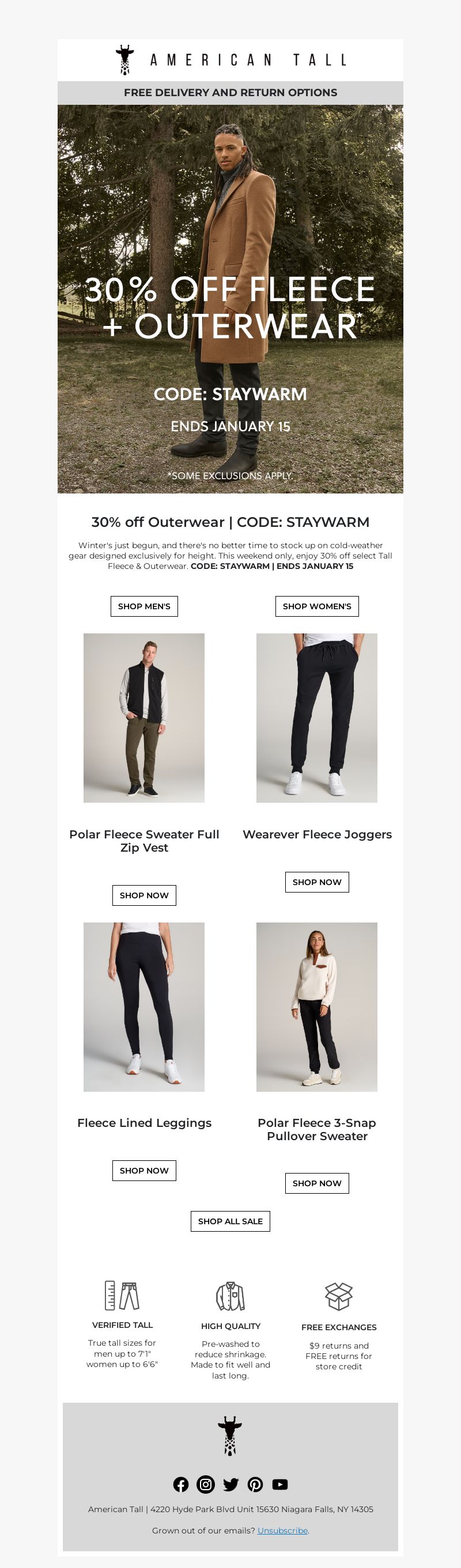Click the Unsubscribe link
461x1568 pixels.
pos(282,1529)
